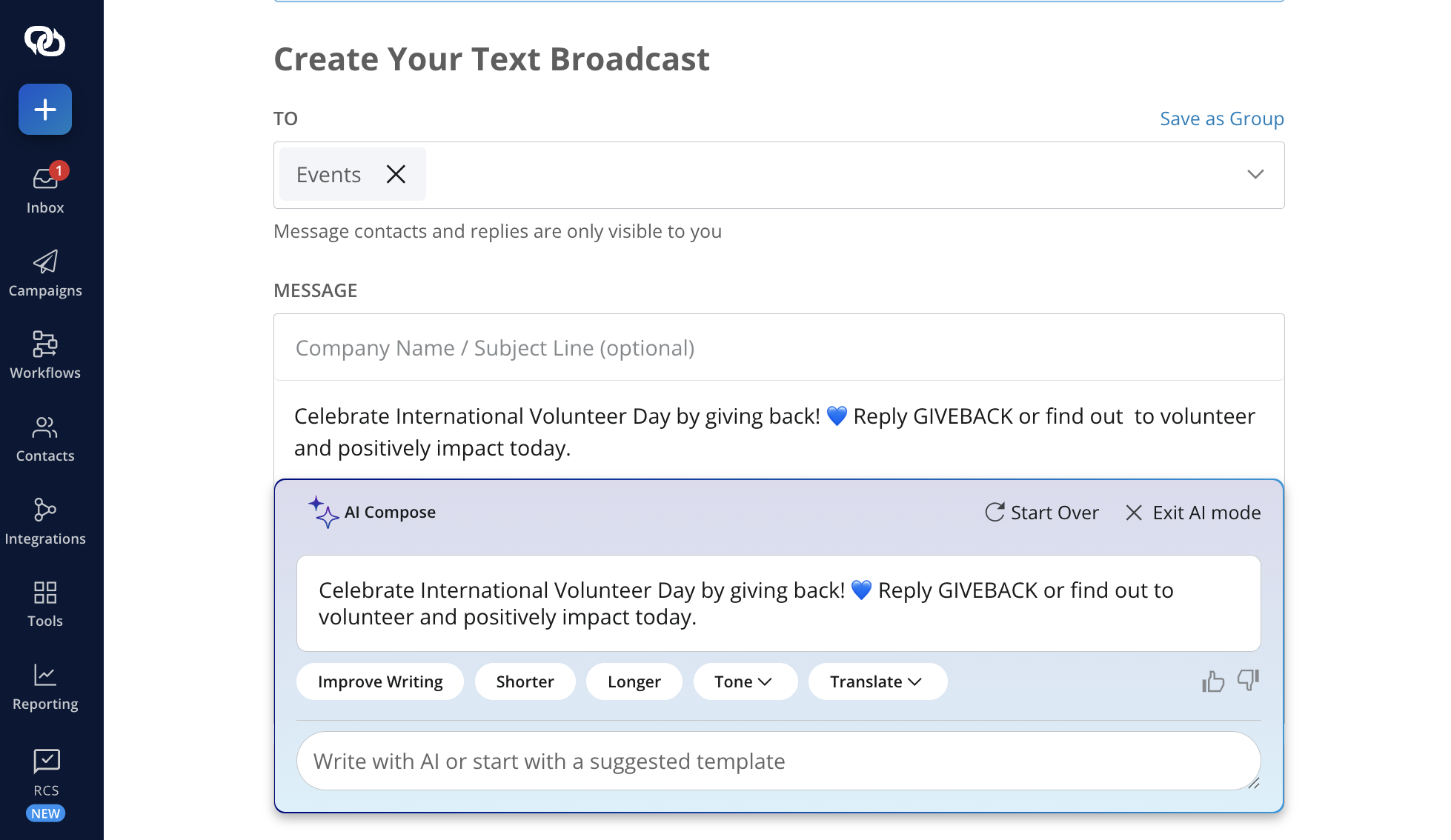
Task: Open the Inbox from the sidebar
Action: [x=45, y=189]
